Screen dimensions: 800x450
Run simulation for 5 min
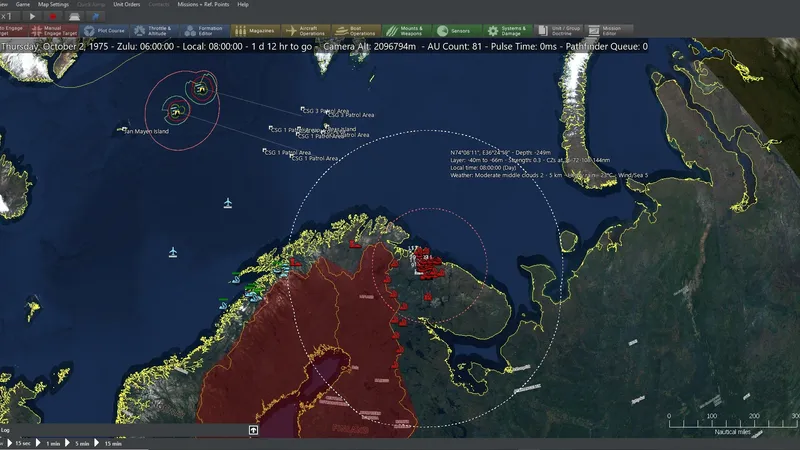click(x=79, y=443)
